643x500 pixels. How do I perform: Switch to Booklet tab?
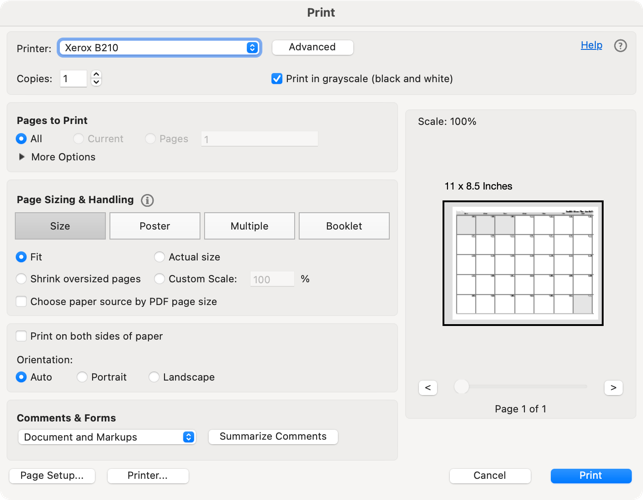tap(344, 226)
